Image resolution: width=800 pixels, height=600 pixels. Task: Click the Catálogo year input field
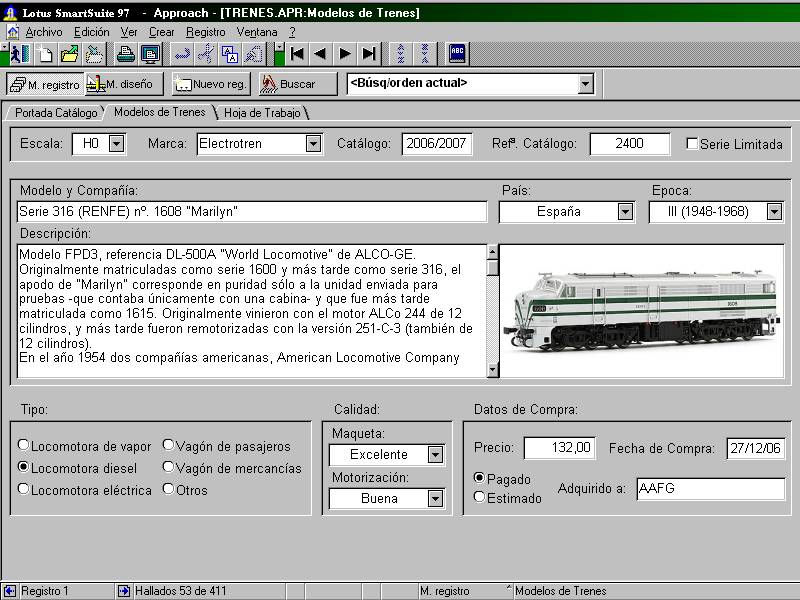coord(437,144)
